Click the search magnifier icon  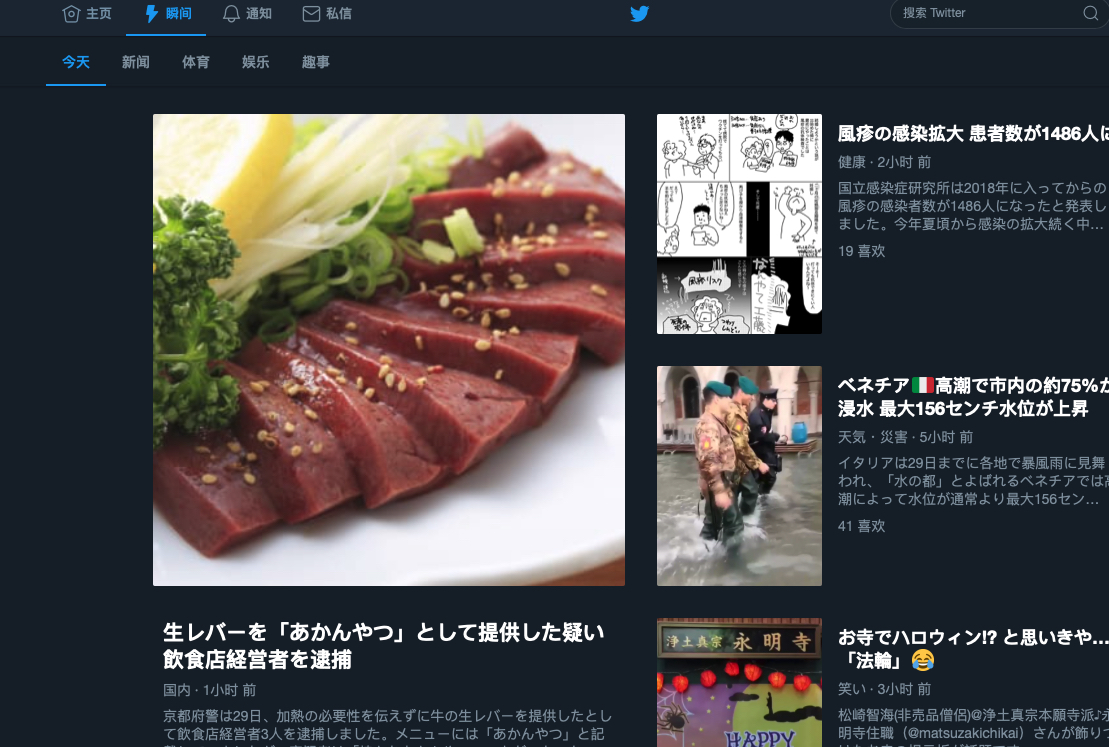pyautogui.click(x=1091, y=13)
